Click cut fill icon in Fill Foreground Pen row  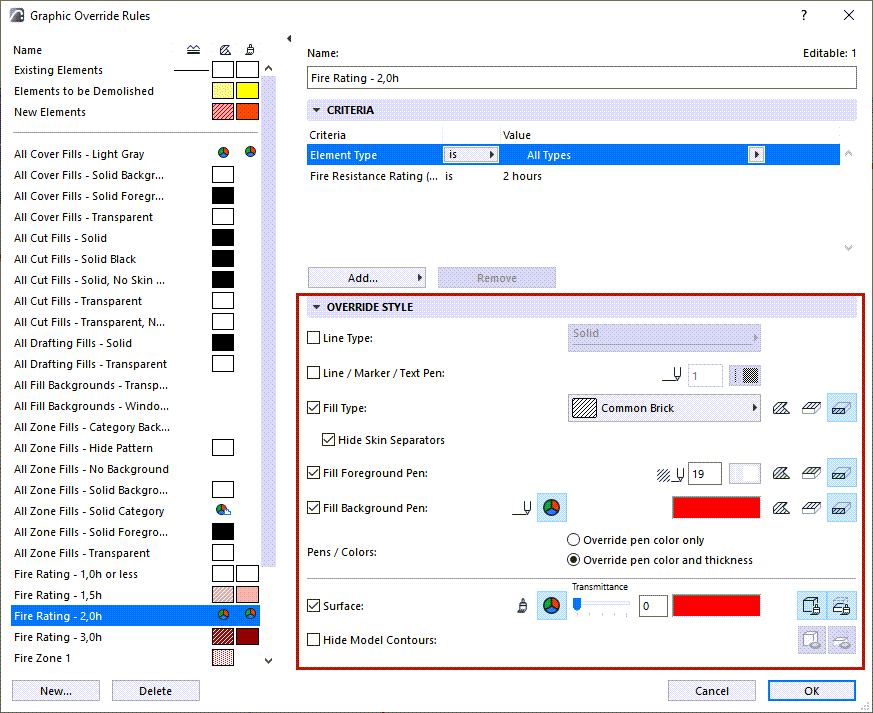pos(781,473)
